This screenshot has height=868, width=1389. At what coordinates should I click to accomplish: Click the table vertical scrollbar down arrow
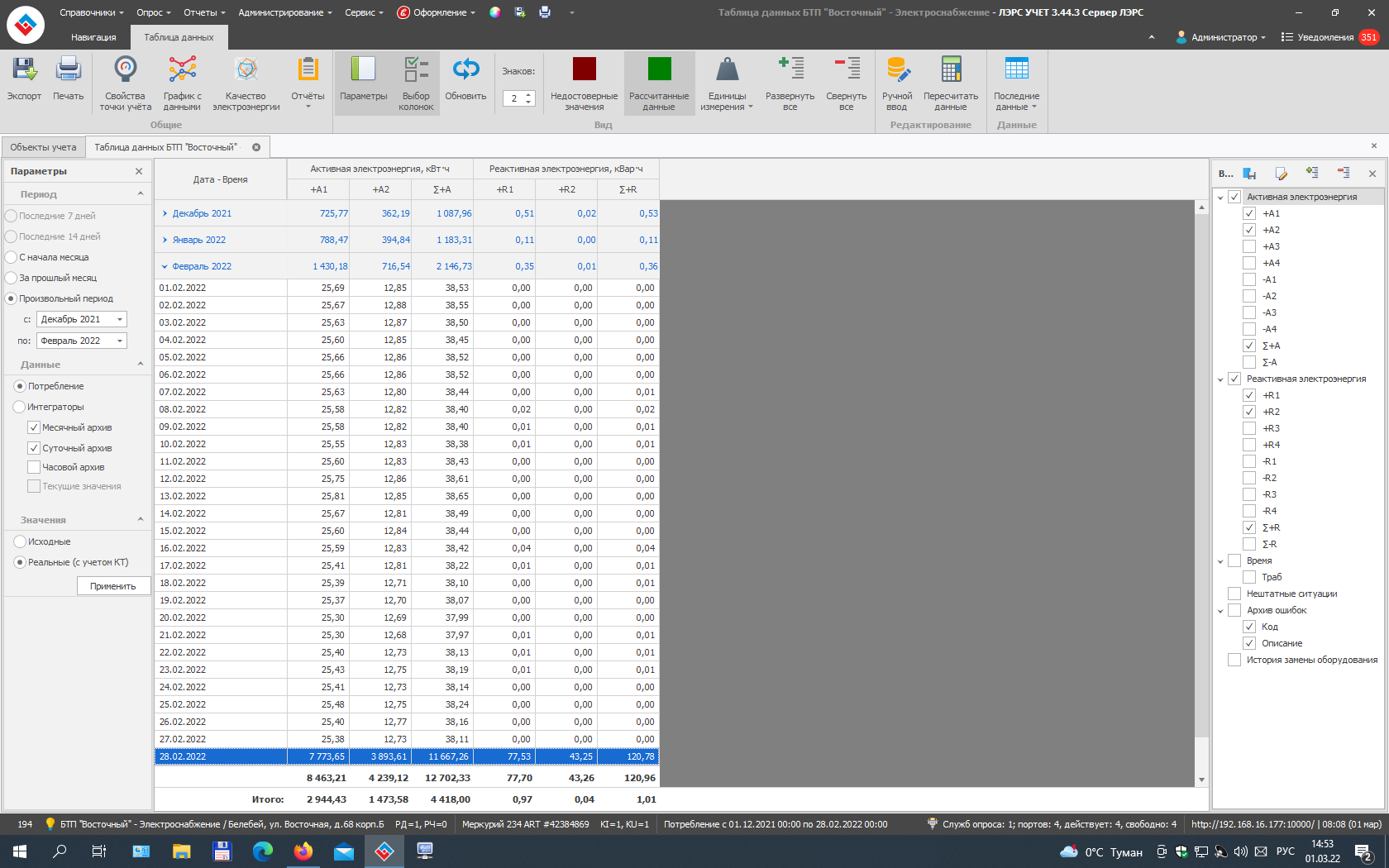[x=1201, y=780]
